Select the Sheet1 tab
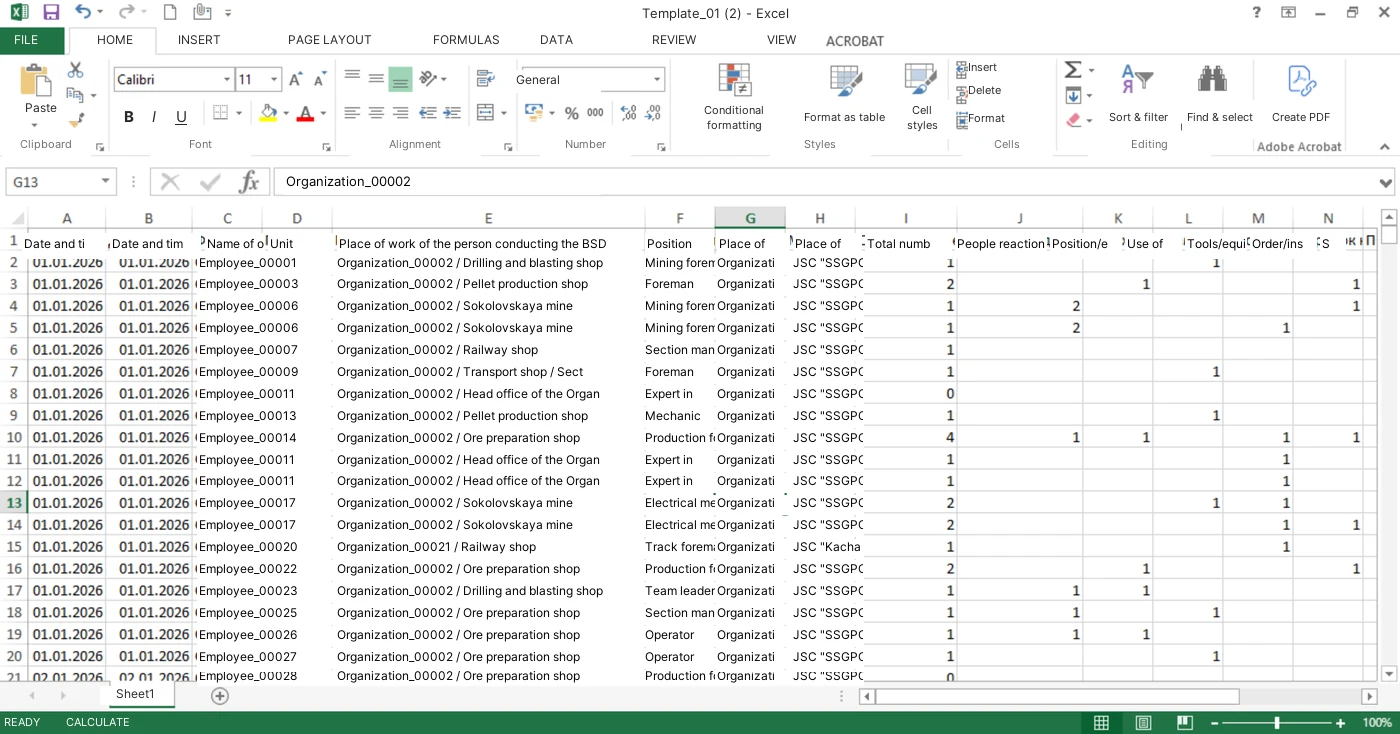This screenshot has width=1400, height=734. pyautogui.click(x=135, y=694)
